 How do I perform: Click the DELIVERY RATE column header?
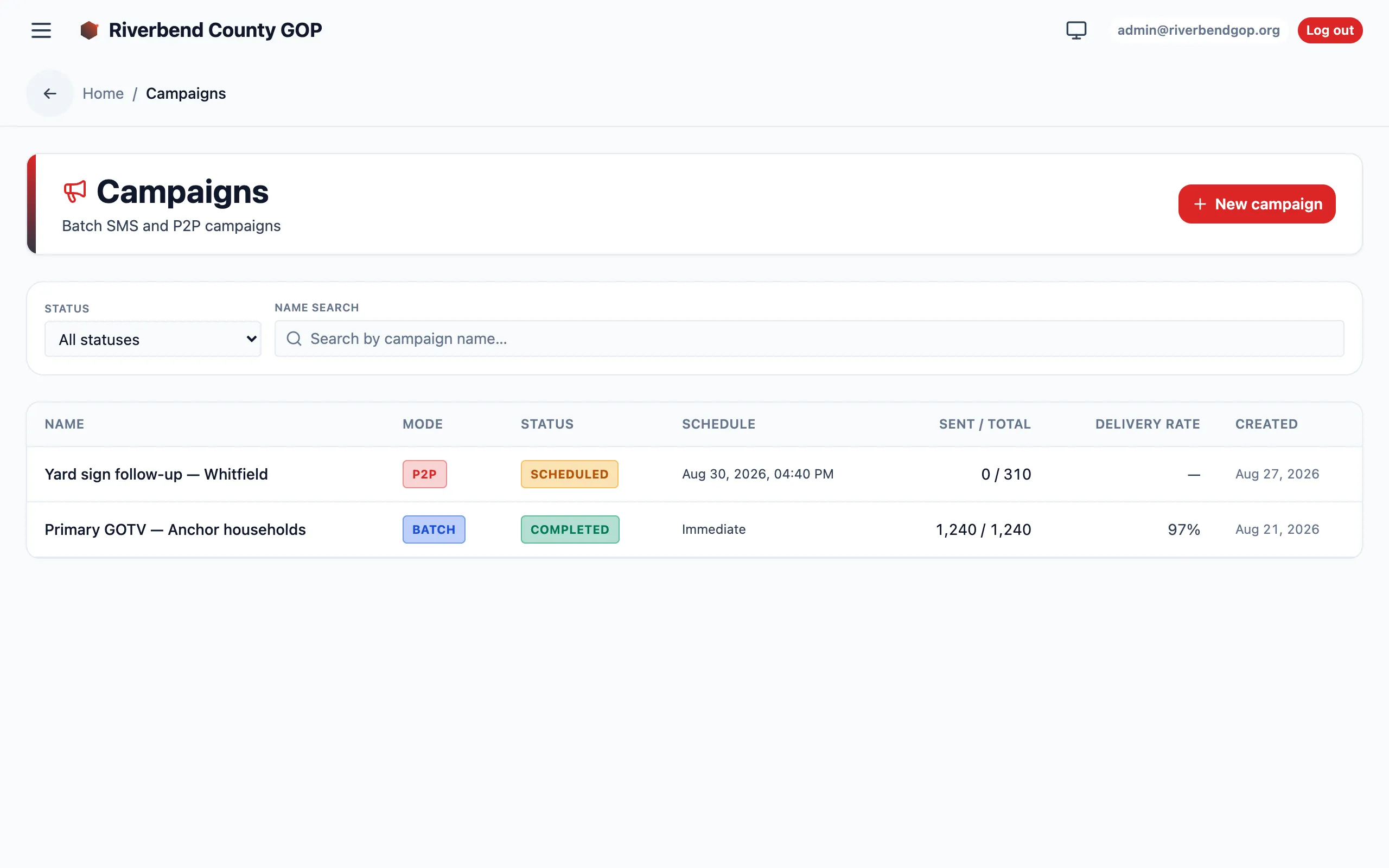1148,424
